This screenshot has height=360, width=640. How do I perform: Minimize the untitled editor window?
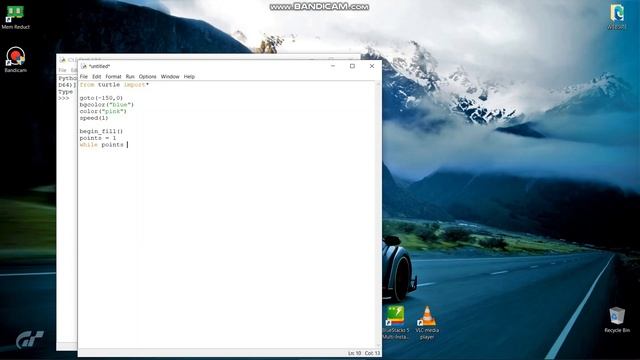333,66
